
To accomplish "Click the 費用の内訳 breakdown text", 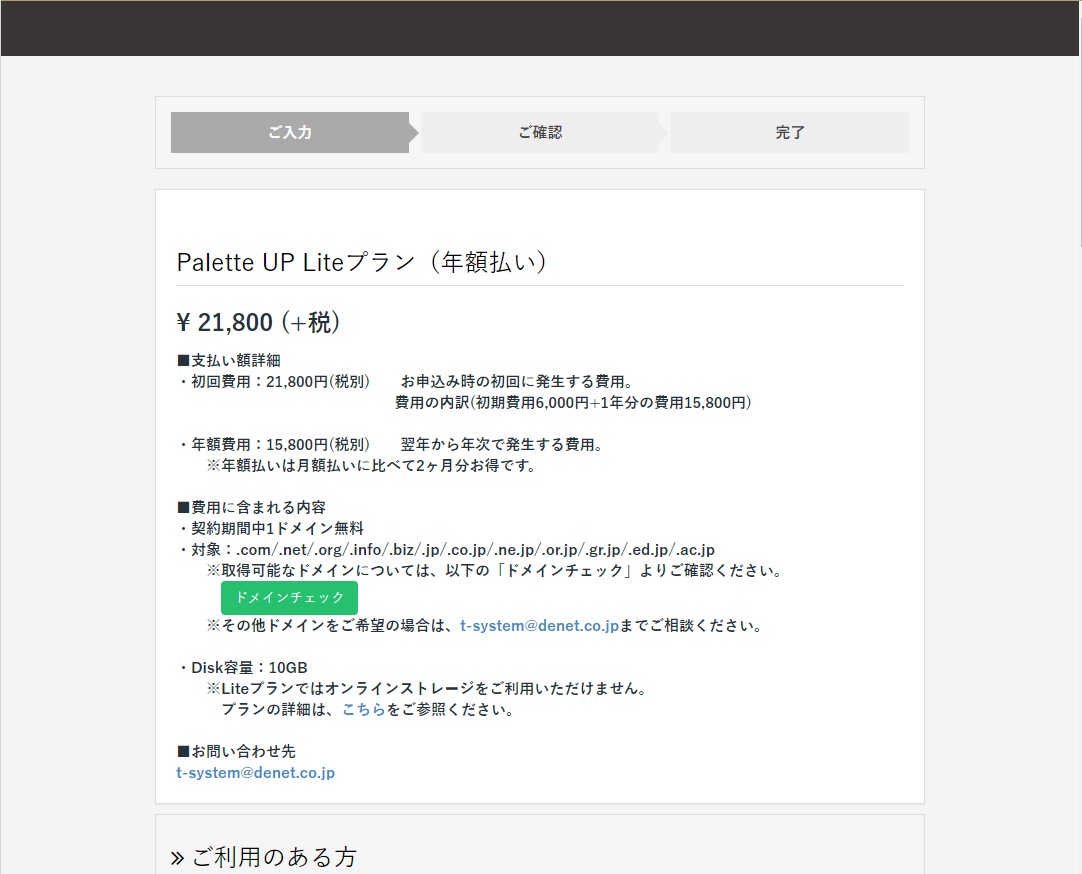I will coord(573,402).
